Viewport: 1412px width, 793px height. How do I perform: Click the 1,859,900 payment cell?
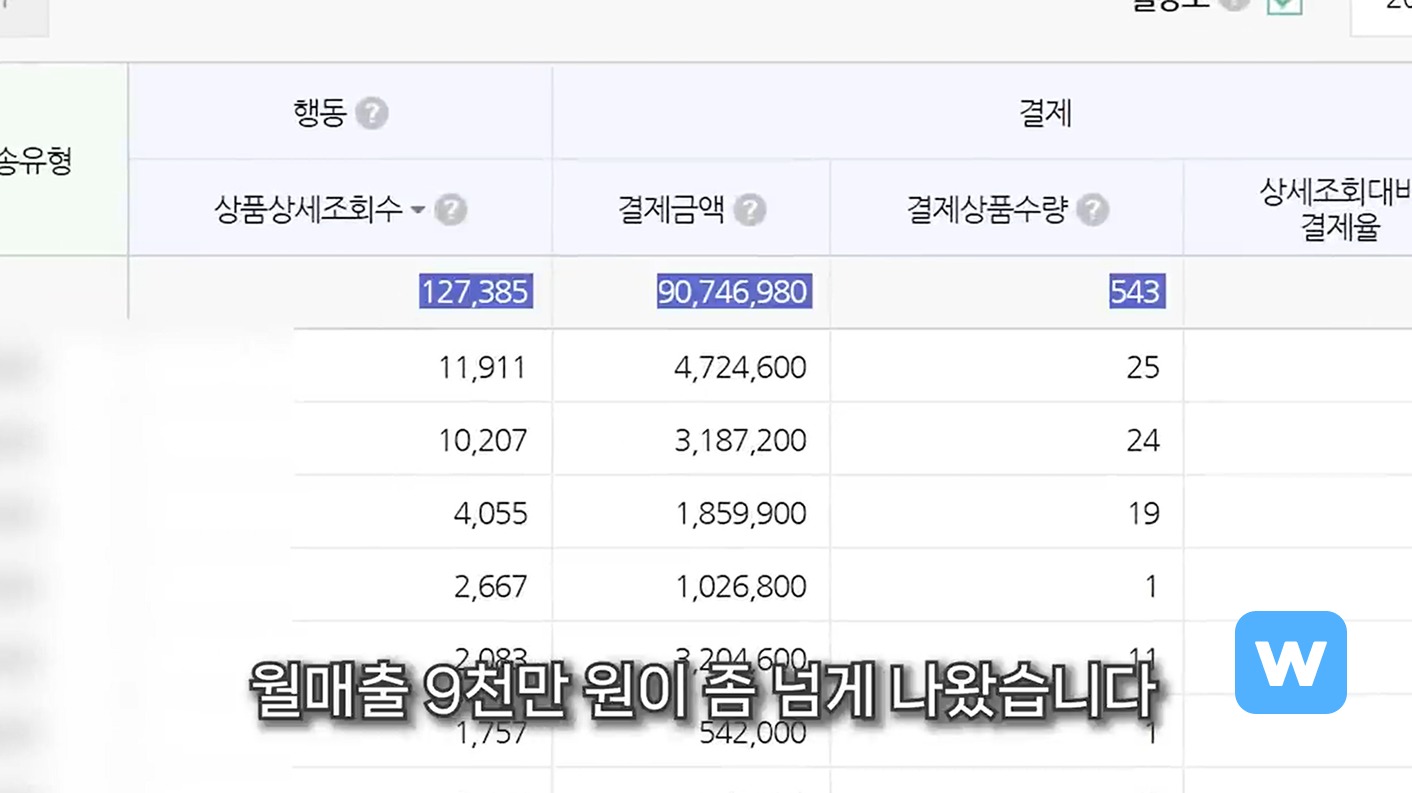tap(740, 513)
